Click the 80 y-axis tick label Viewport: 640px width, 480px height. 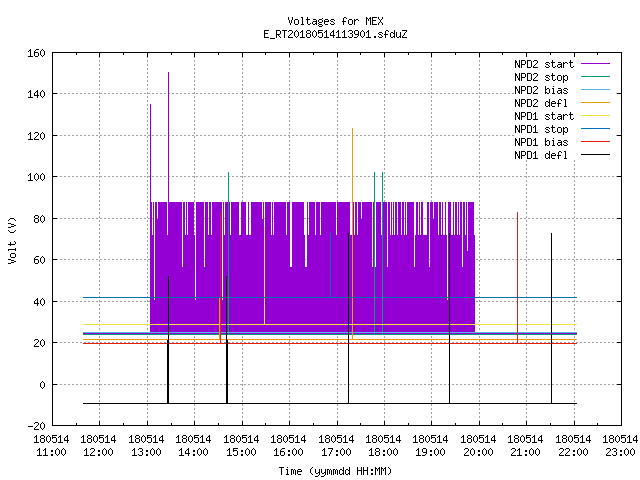39,219
